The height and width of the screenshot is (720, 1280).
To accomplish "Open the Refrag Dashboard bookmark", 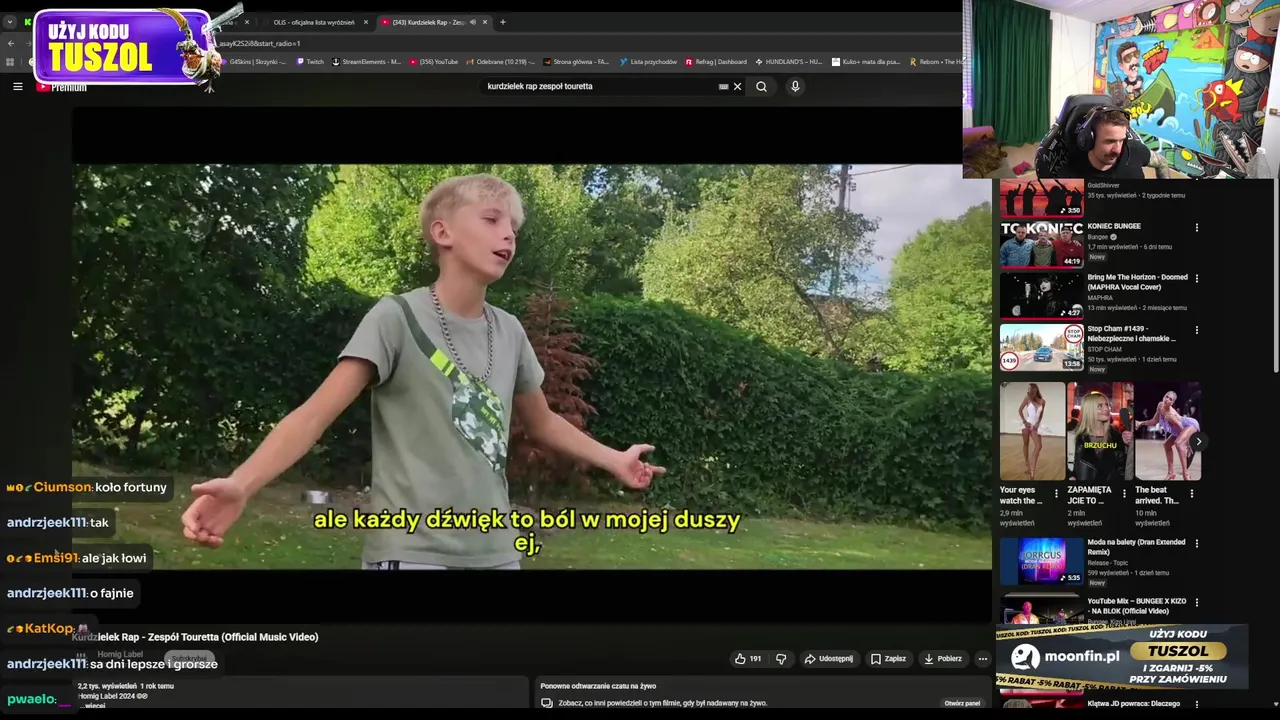I will 716,62.
